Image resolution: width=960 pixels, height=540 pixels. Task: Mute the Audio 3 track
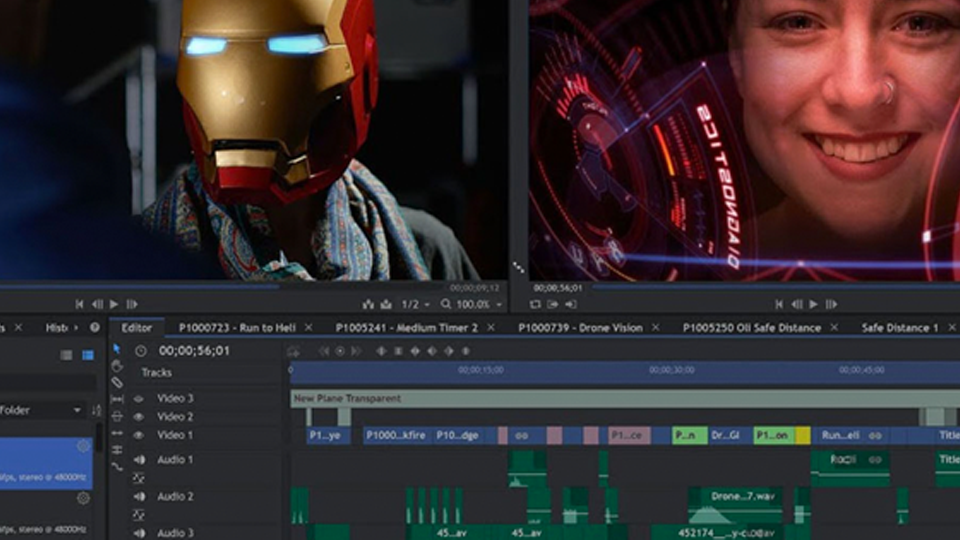(140, 533)
